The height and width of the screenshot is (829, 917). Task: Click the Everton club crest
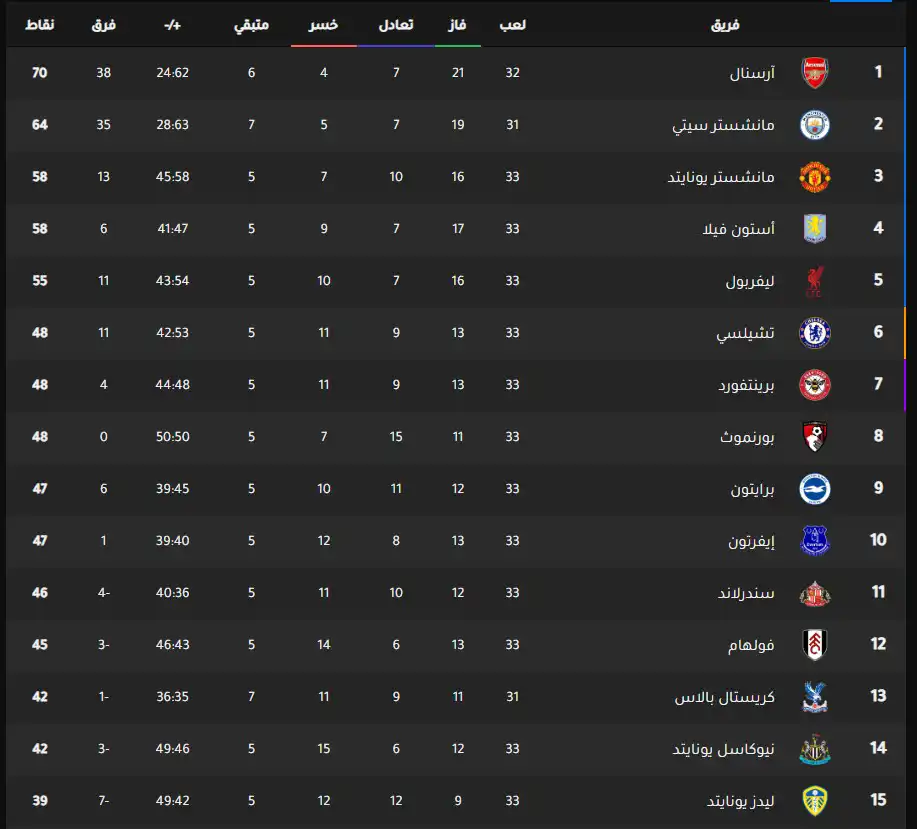(814, 540)
